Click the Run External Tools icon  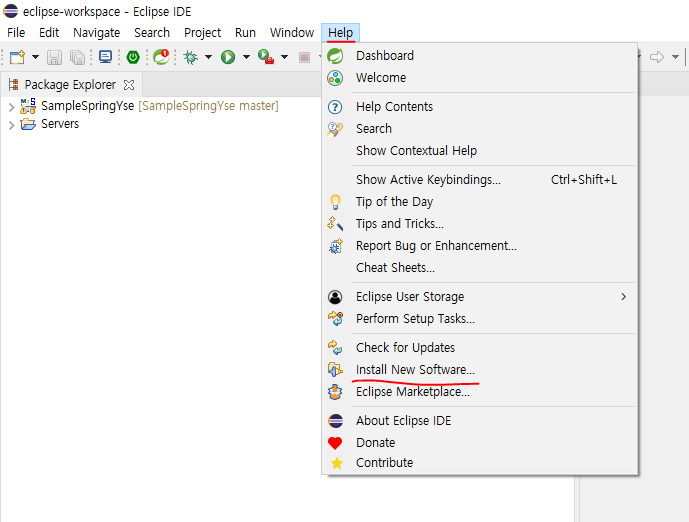coord(266,57)
